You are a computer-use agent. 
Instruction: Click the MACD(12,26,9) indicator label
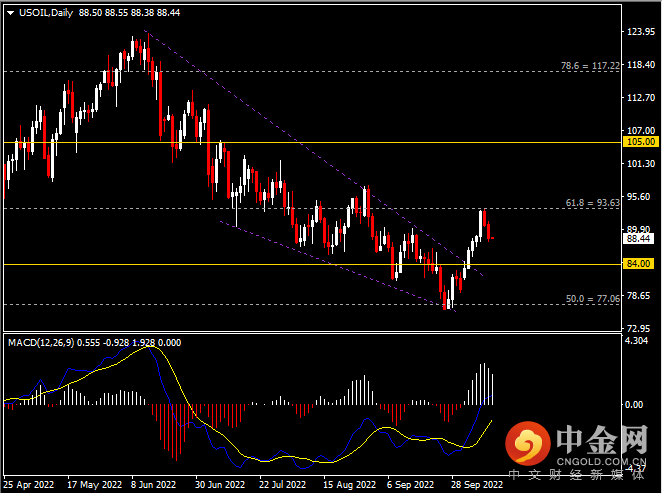(41, 343)
